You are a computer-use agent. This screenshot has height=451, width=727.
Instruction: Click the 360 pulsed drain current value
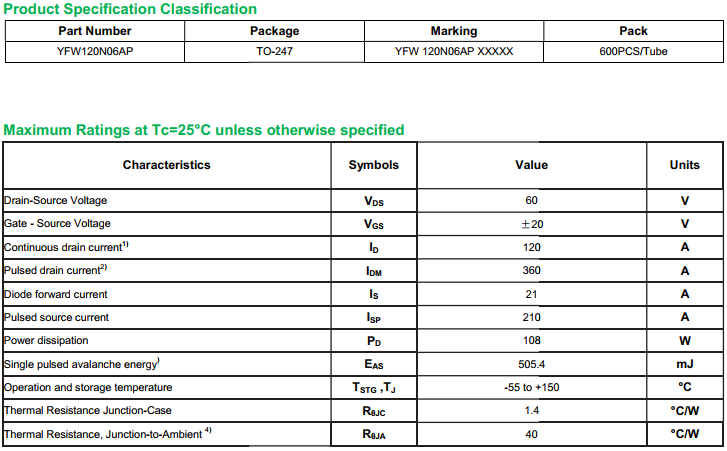[x=531, y=271]
